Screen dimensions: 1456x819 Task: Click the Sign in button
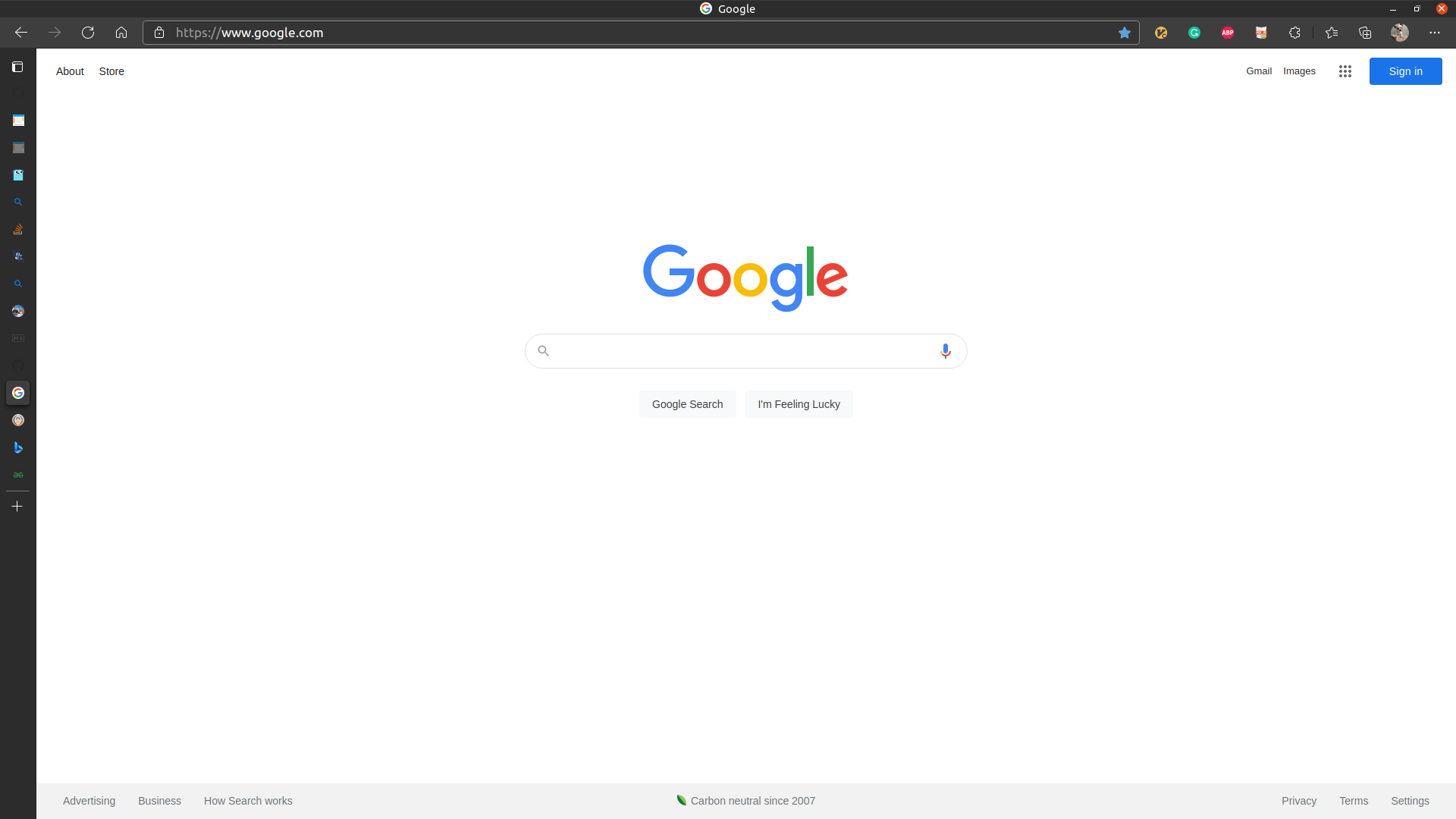[x=1405, y=71]
